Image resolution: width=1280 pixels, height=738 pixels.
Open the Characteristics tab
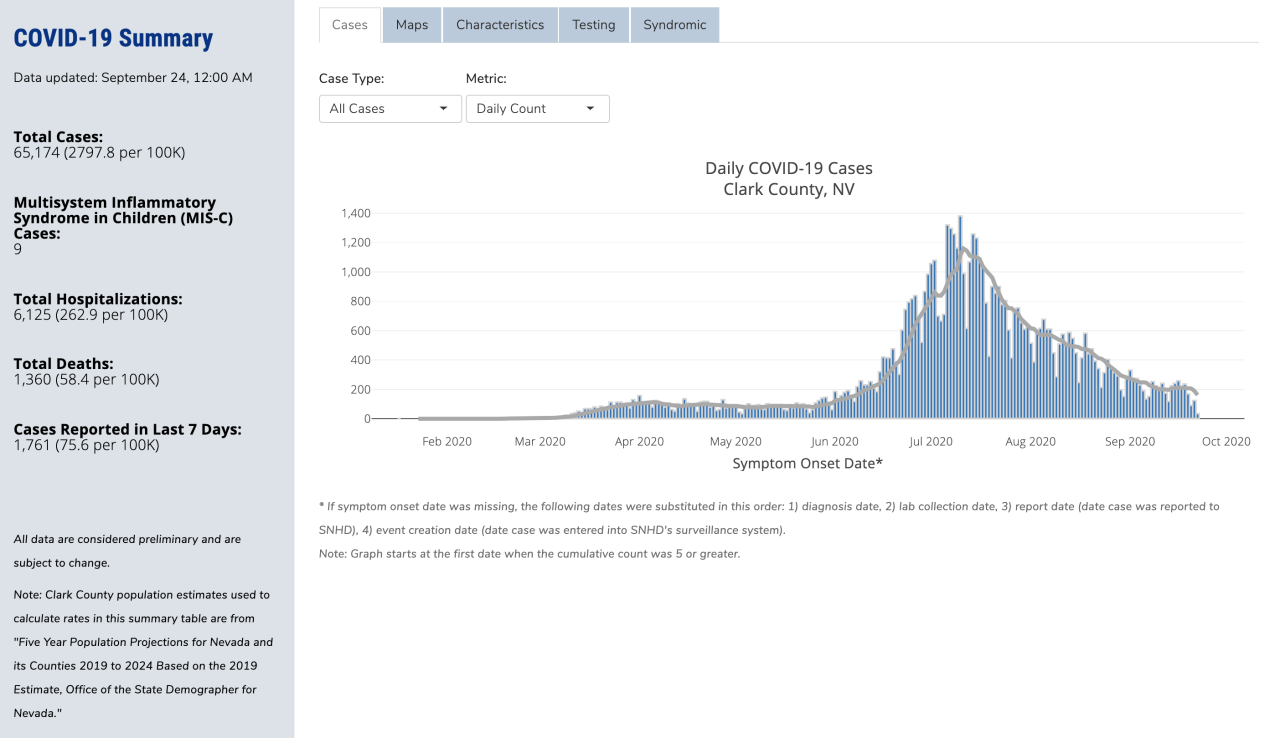[x=500, y=25]
